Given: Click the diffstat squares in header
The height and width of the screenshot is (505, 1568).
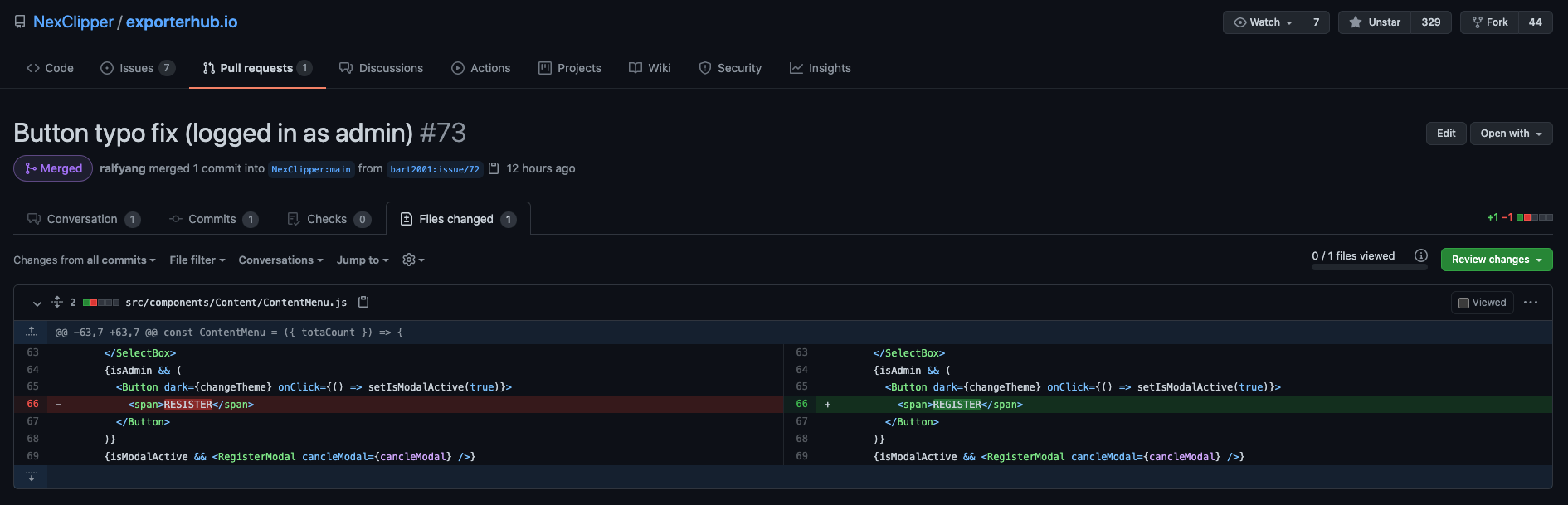Looking at the screenshot, I should (x=1535, y=217).
